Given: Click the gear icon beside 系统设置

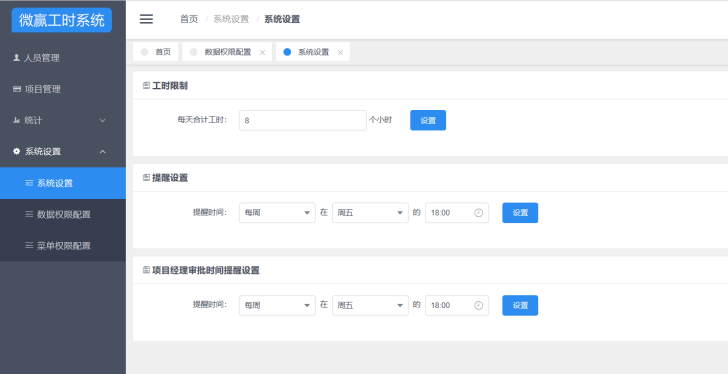Looking at the screenshot, I should point(17,151).
